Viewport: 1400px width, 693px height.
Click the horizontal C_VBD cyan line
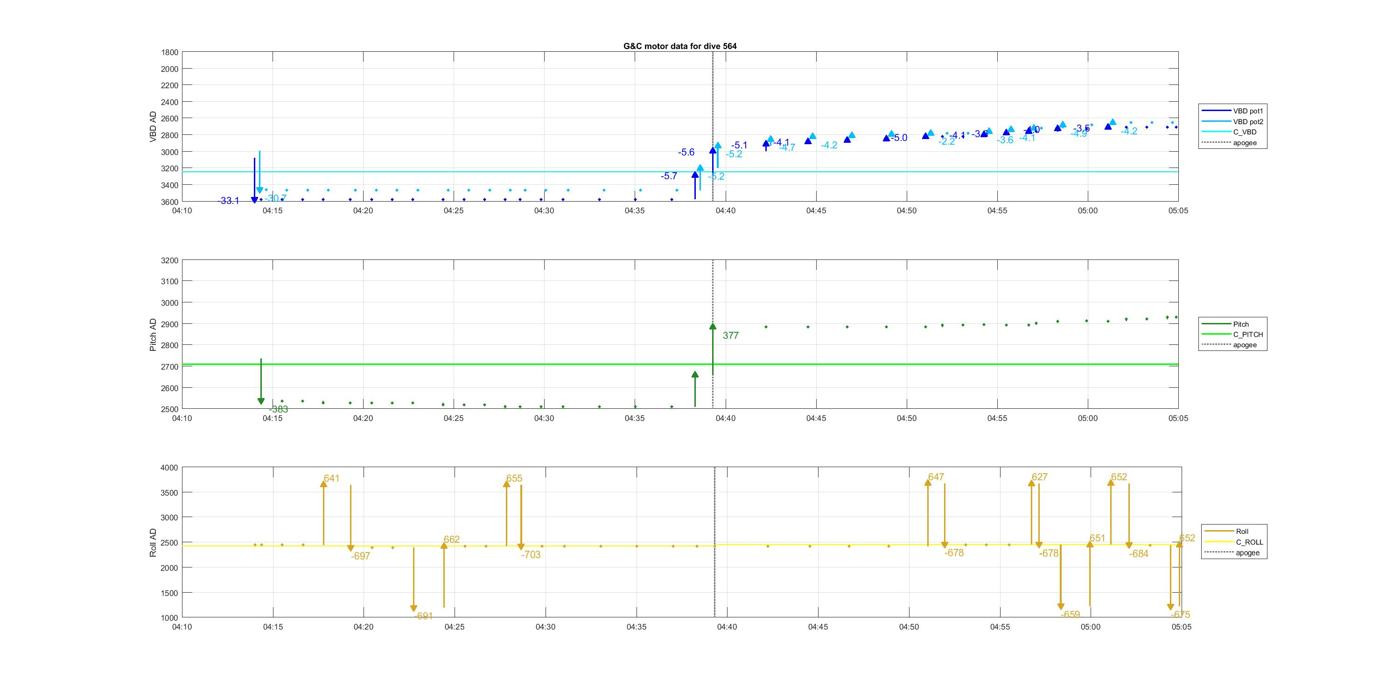[x=680, y=172]
